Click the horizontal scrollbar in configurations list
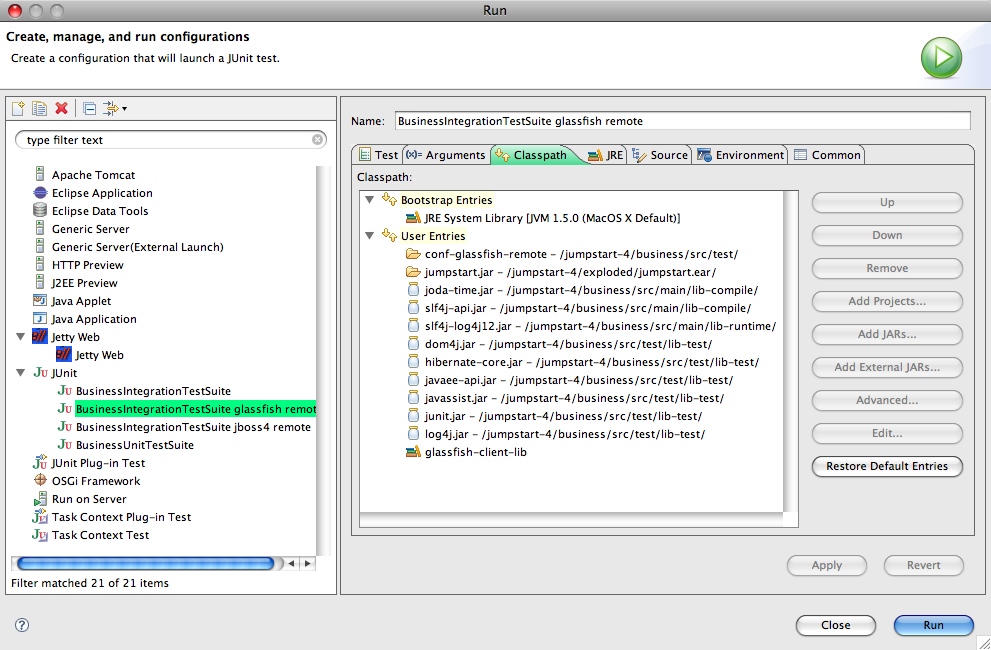This screenshot has width=991, height=650. (x=145, y=563)
